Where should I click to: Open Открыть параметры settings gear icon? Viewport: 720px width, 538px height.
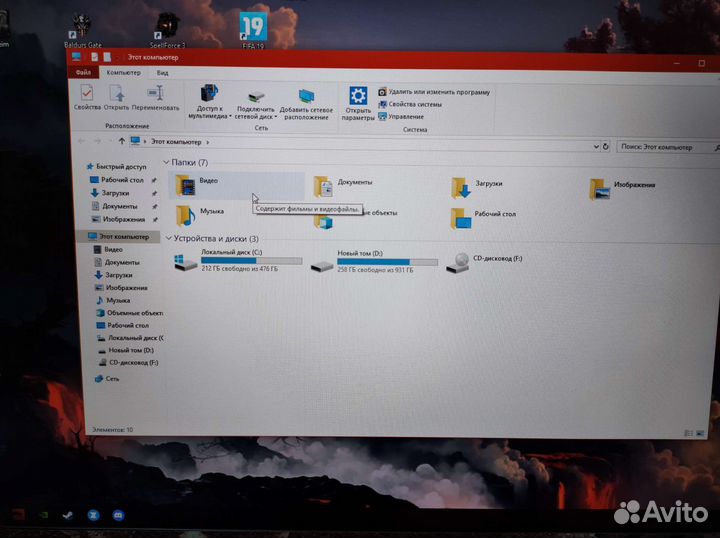[x=358, y=97]
